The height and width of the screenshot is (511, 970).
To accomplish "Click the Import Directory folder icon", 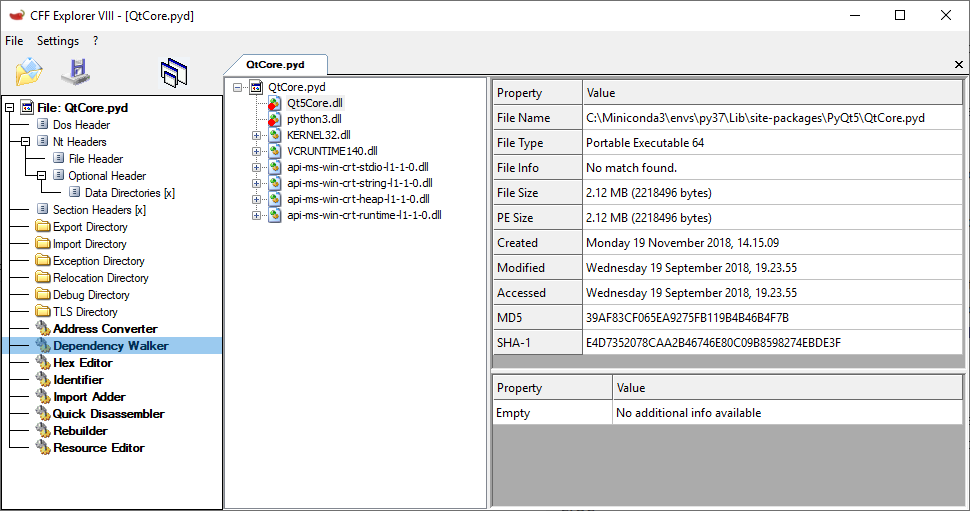I will tap(43, 244).
